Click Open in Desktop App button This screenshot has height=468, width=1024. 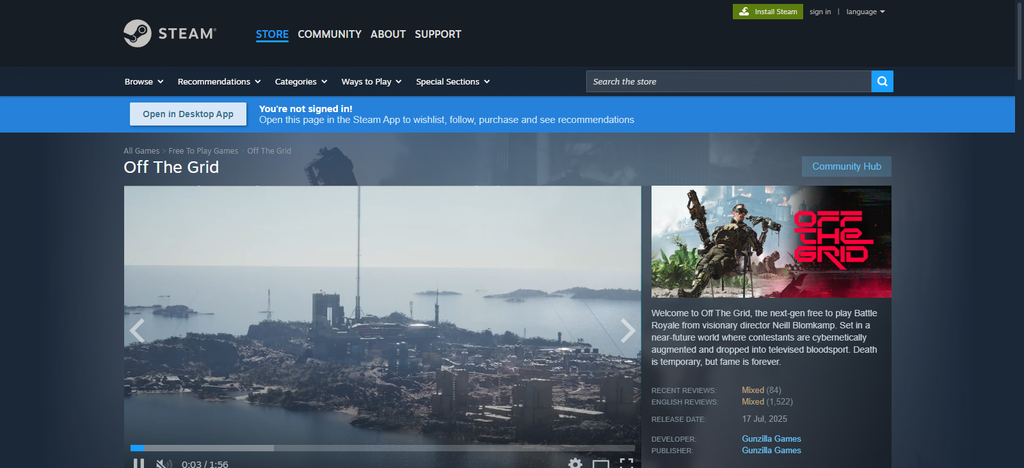click(x=188, y=114)
